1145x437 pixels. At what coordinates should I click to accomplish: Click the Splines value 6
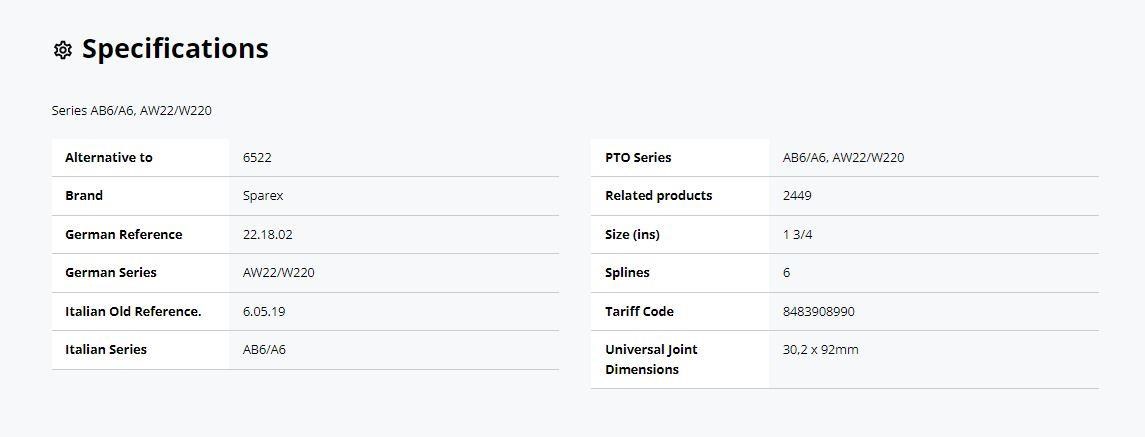coord(786,273)
